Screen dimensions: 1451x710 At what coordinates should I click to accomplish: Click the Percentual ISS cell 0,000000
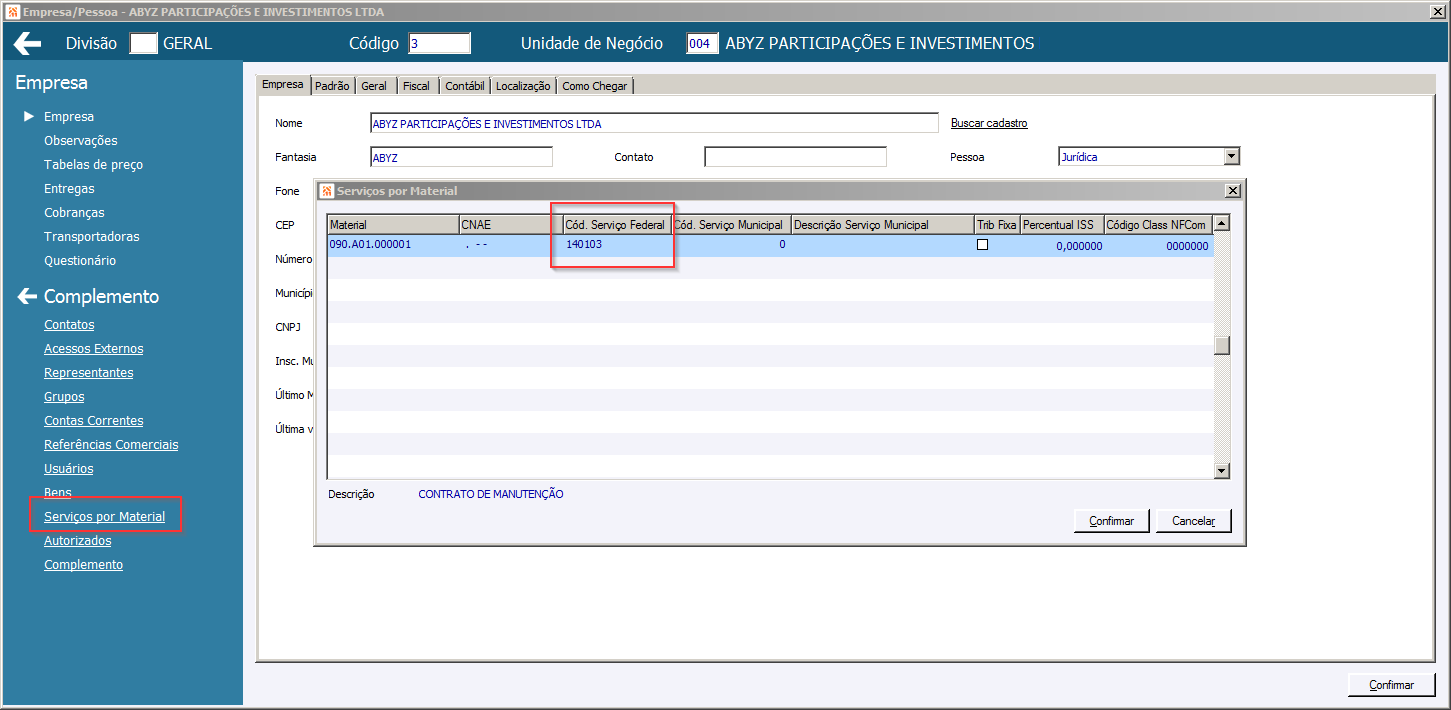(x=1061, y=245)
